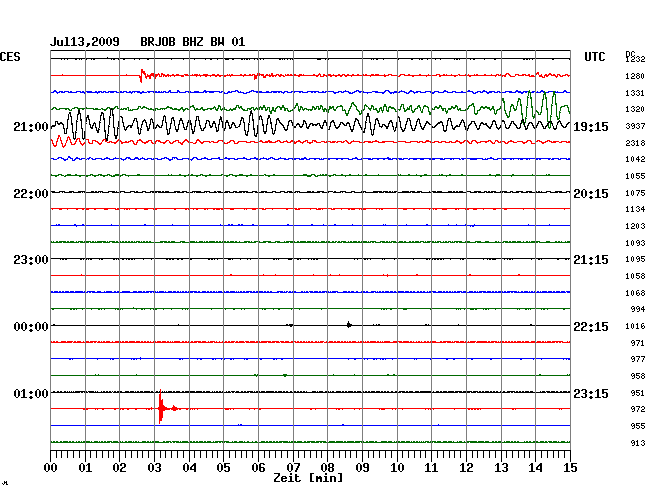
Task: Pick the DC value "1075"
Action: (635, 193)
